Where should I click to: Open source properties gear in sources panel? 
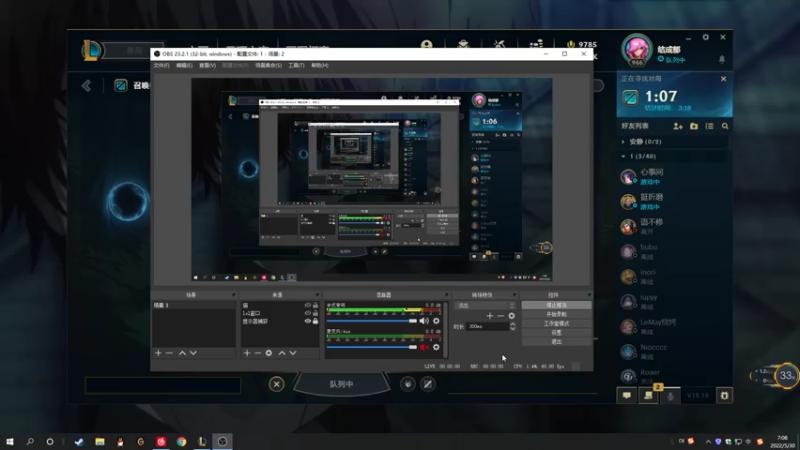click(x=269, y=353)
